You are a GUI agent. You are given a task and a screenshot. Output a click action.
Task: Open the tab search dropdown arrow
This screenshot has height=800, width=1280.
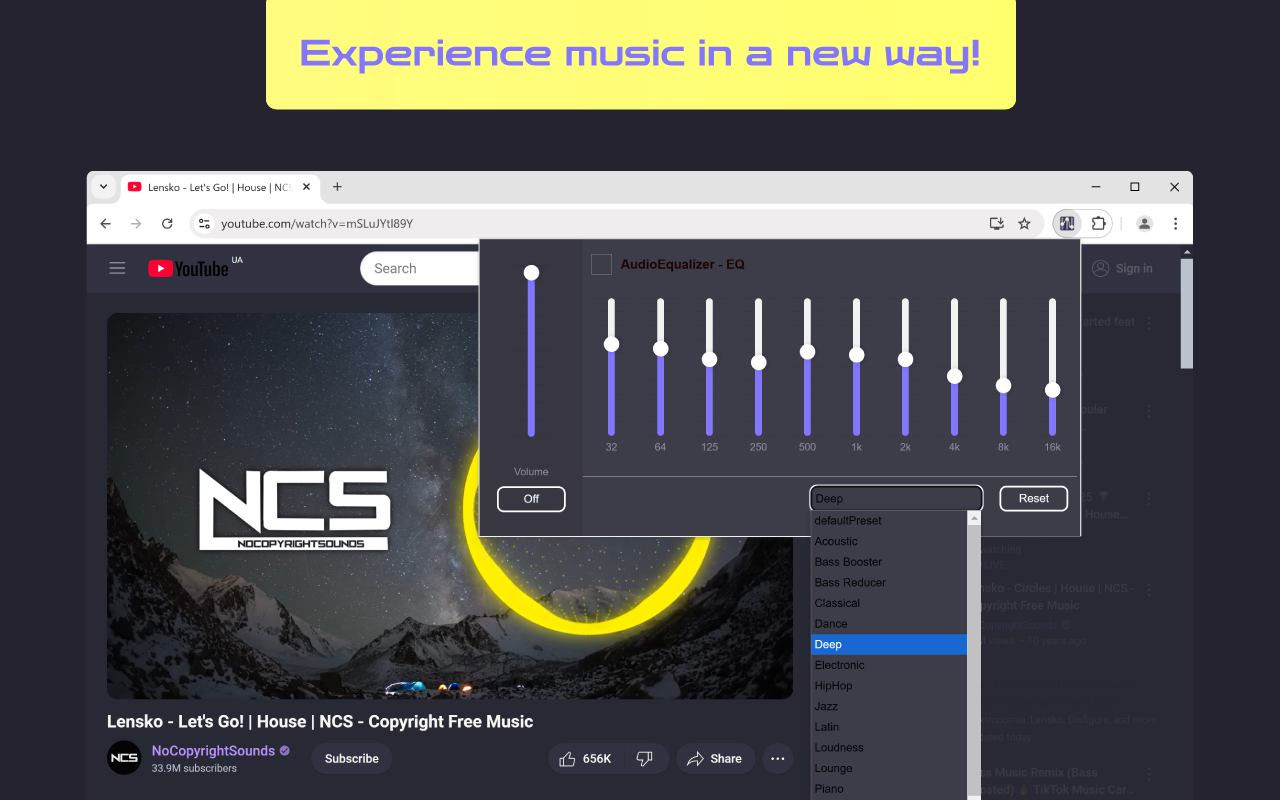pos(103,187)
